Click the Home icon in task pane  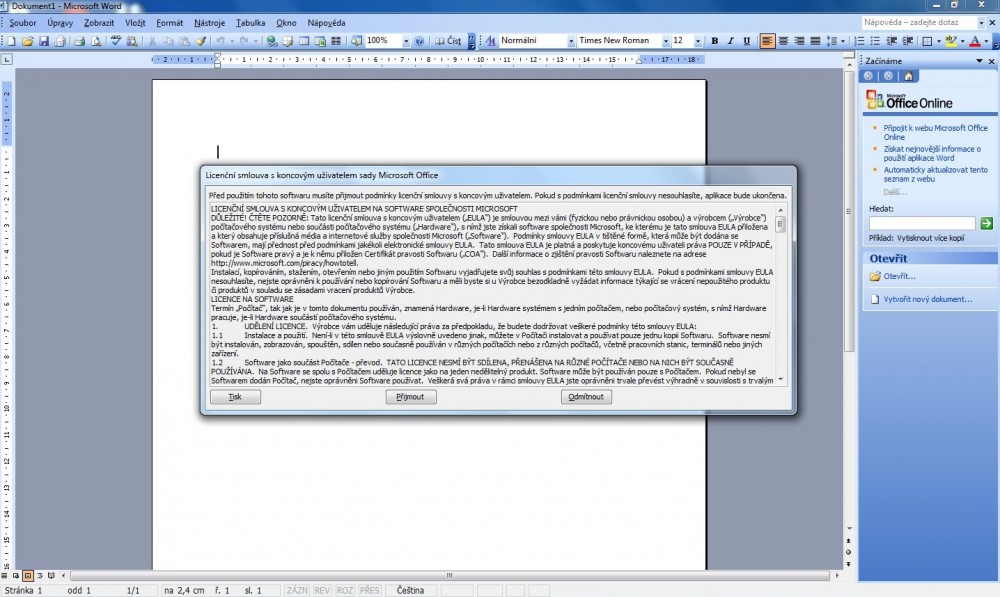[x=908, y=75]
